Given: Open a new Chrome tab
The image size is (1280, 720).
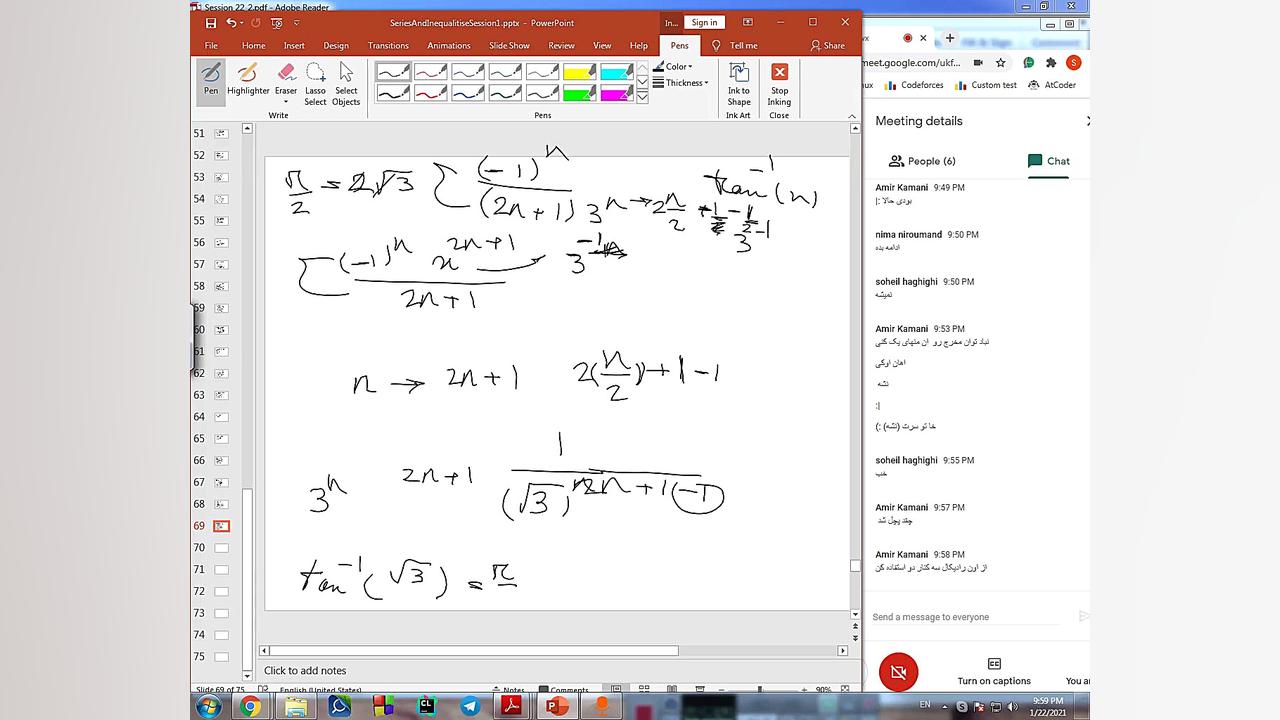Looking at the screenshot, I should pos(950,38).
